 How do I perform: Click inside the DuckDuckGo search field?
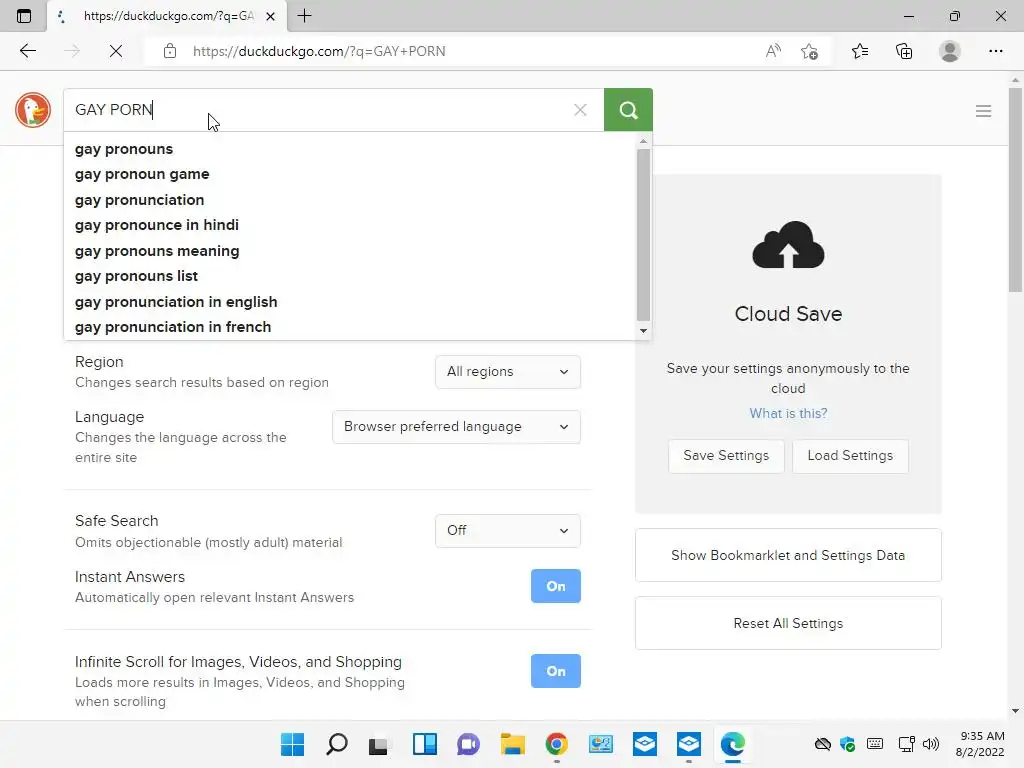click(333, 110)
